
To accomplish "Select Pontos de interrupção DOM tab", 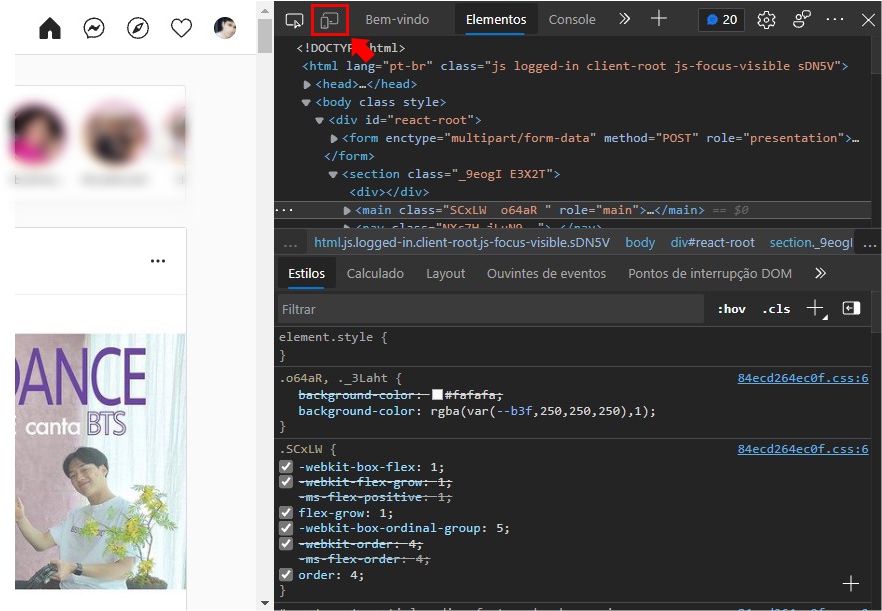I will coord(710,273).
